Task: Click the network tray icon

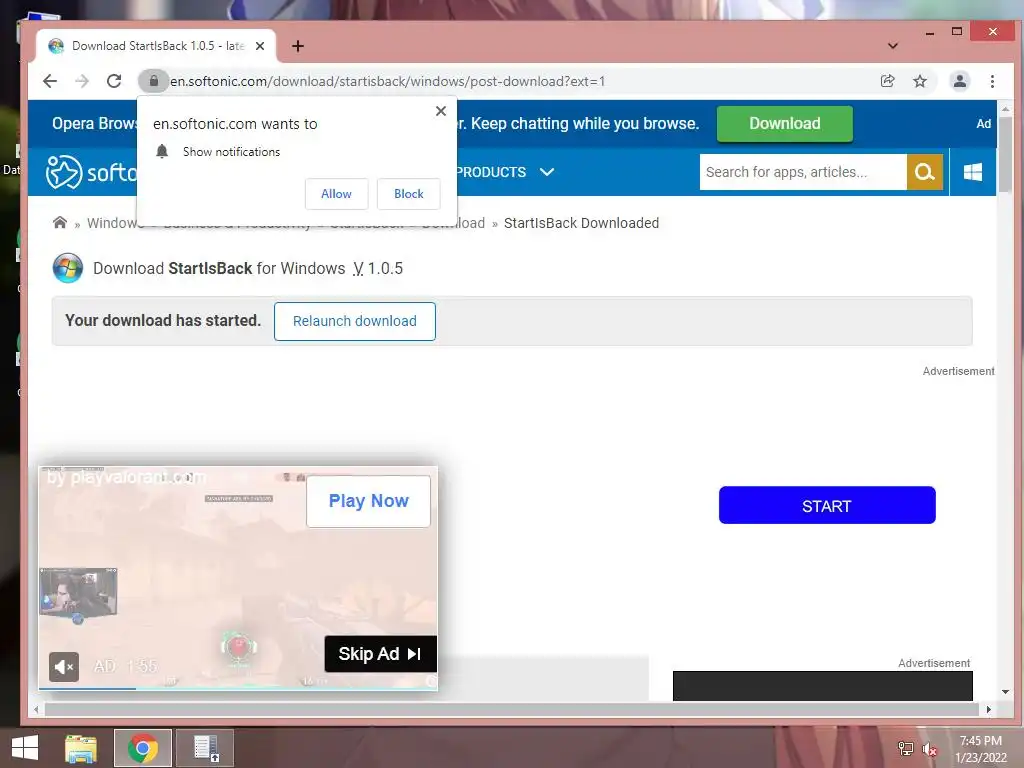Action: click(905, 749)
